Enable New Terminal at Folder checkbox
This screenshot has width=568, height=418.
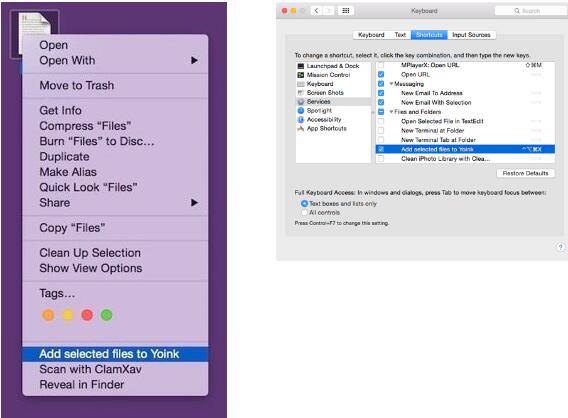tap(381, 130)
